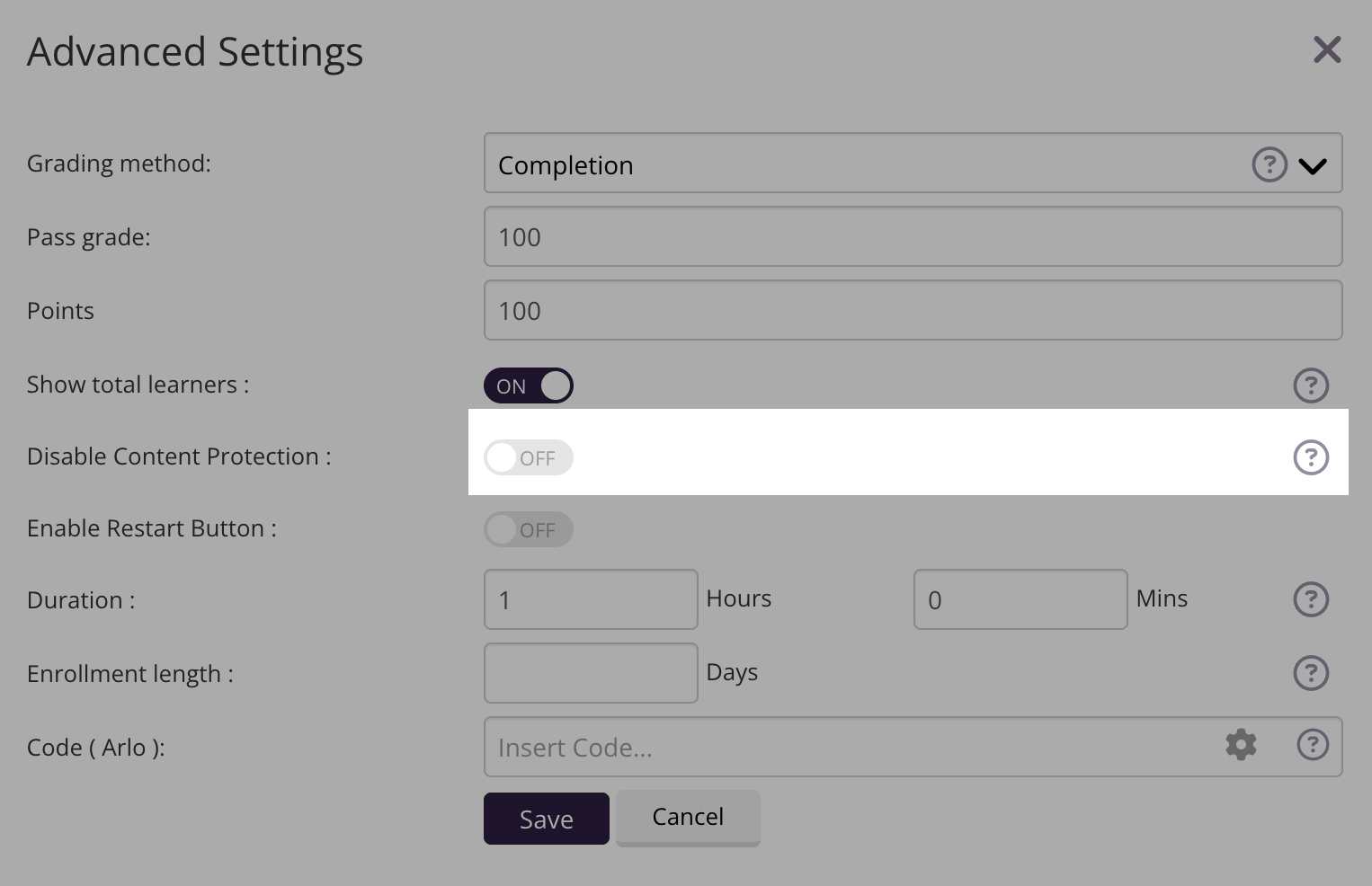This screenshot has height=886, width=1372.
Task: Click the Cancel button
Action: [x=688, y=817]
